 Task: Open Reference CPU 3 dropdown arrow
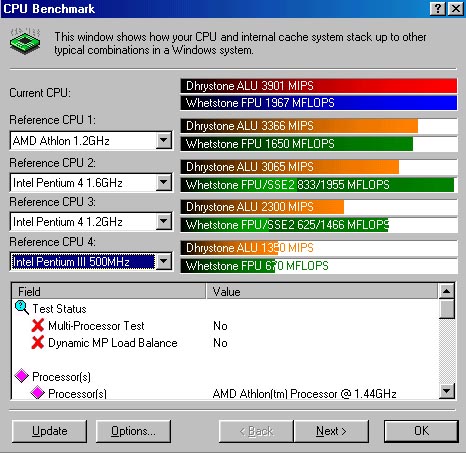(x=163, y=221)
